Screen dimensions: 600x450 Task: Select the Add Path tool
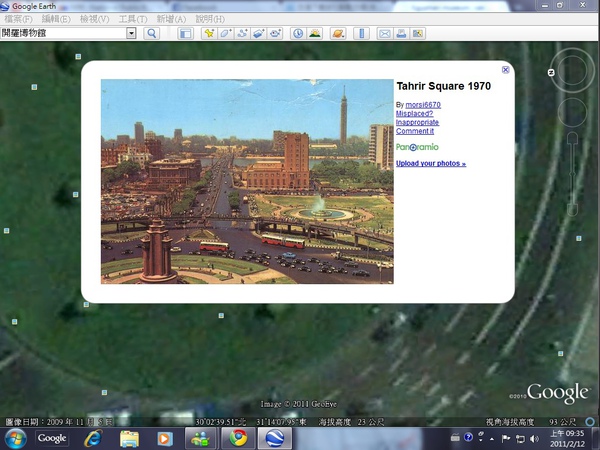pyautogui.click(x=242, y=34)
